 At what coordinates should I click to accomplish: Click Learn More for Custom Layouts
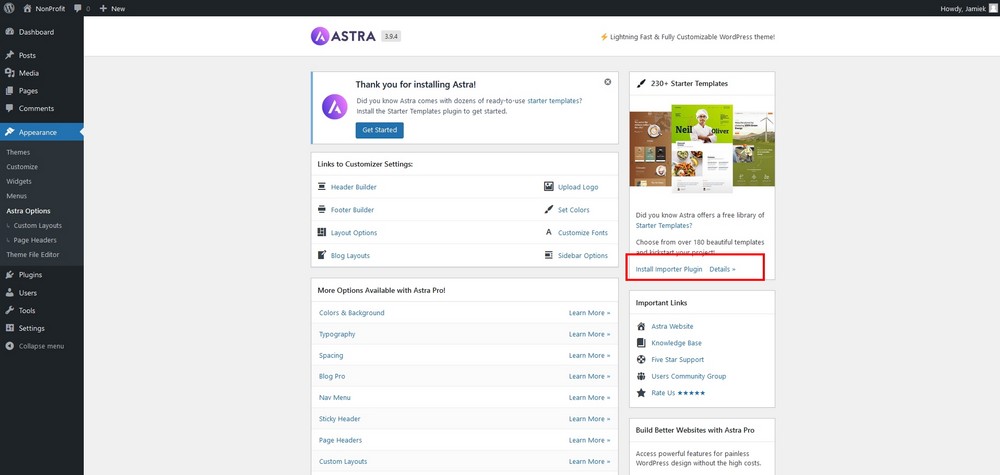click(589, 462)
